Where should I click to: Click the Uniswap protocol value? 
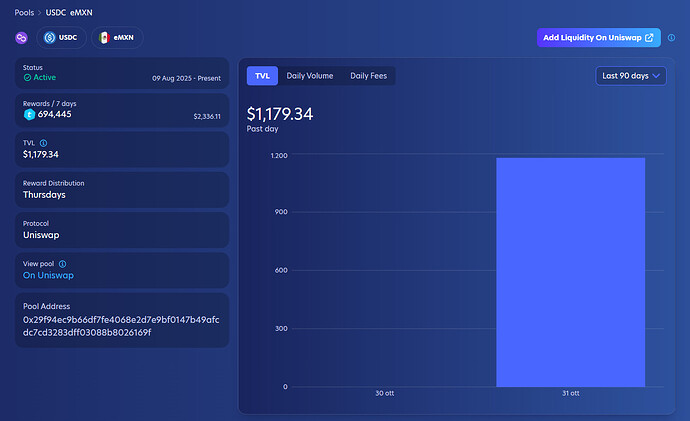point(41,235)
